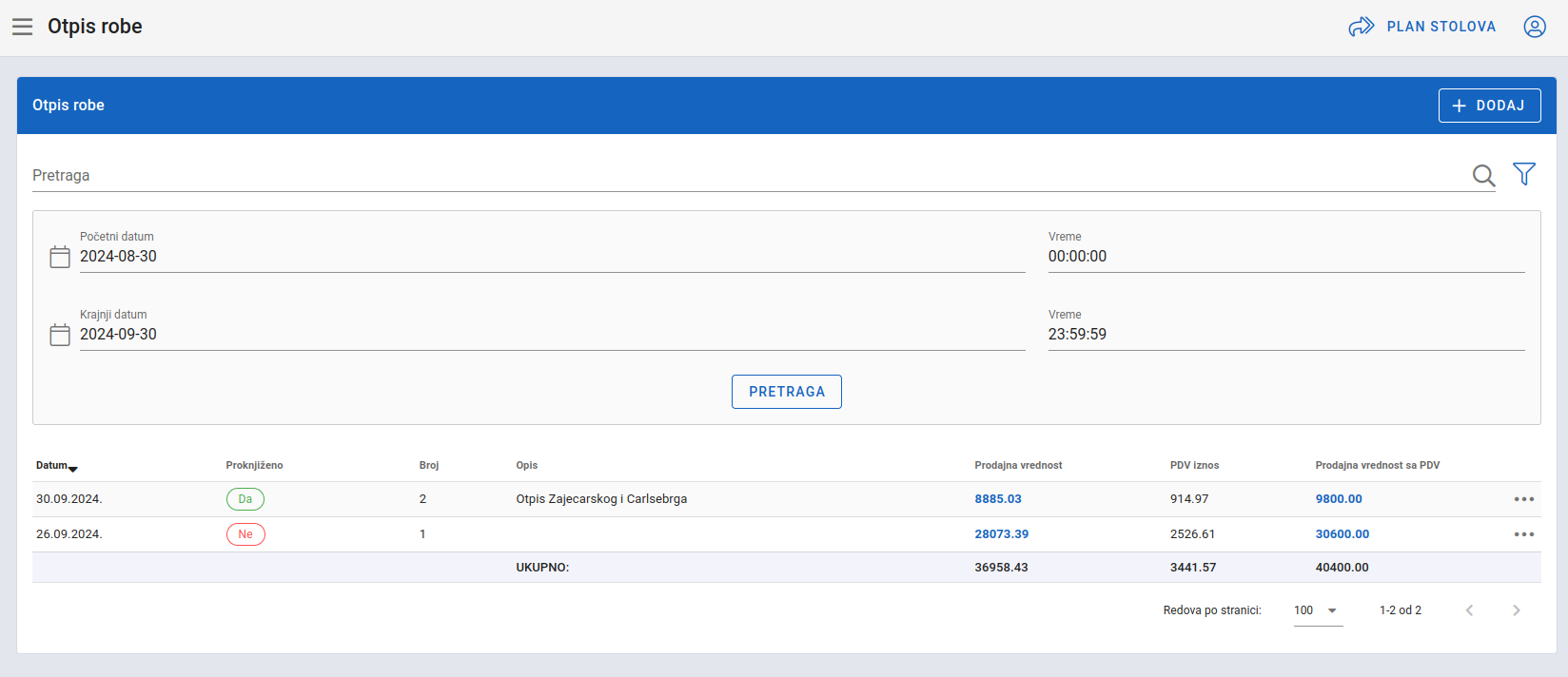This screenshot has width=1568, height=677.
Task: Click PDV amount 914.97
Action: coord(1189,499)
